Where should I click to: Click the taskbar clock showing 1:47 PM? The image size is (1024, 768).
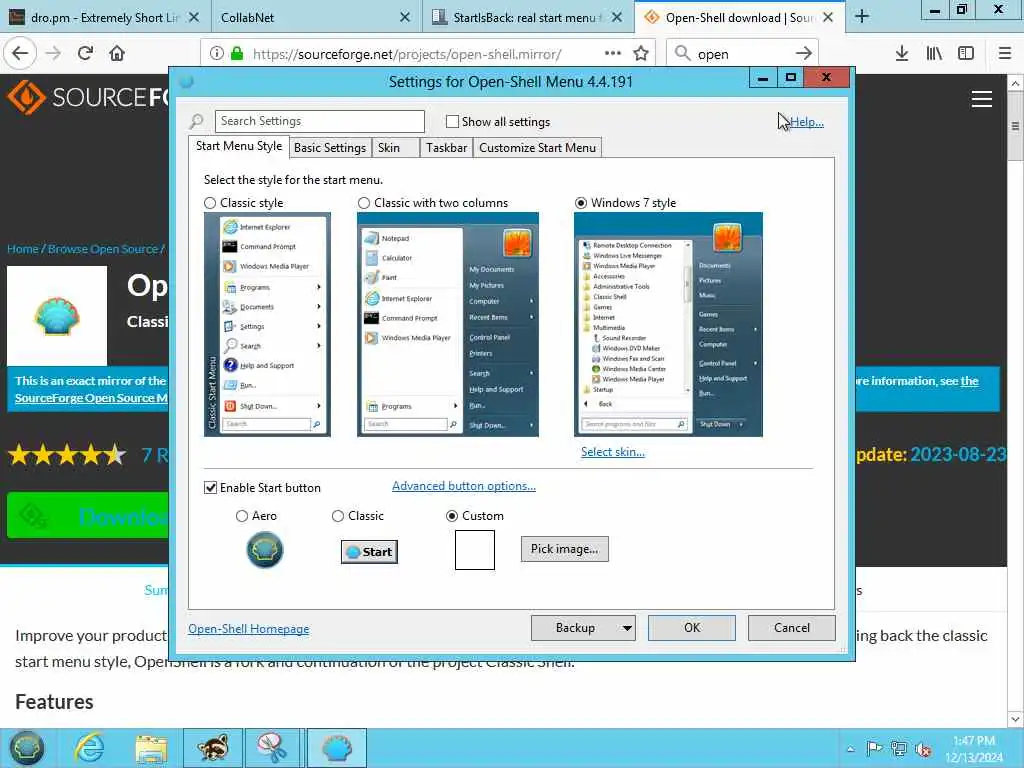973,748
